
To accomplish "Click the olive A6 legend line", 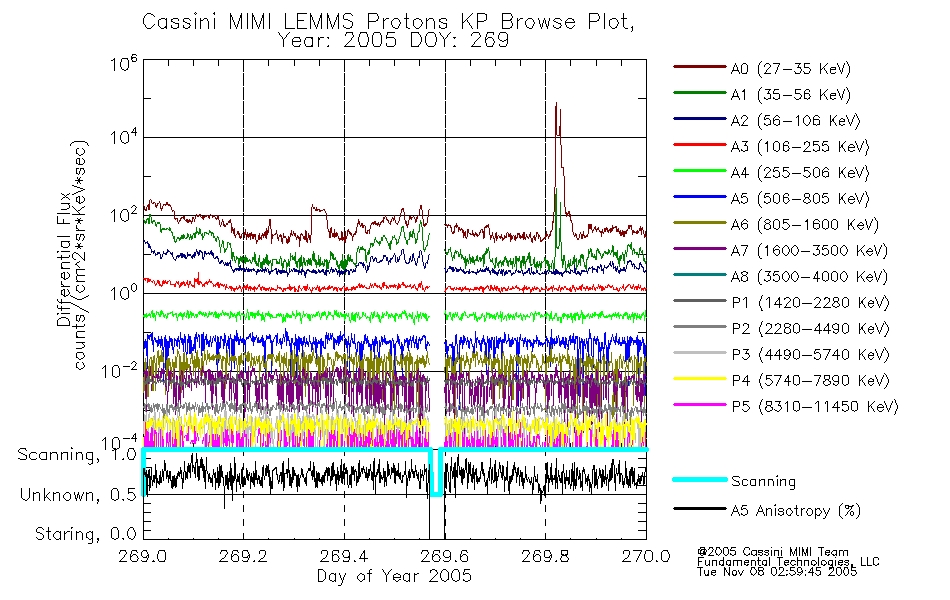I will pos(700,222).
